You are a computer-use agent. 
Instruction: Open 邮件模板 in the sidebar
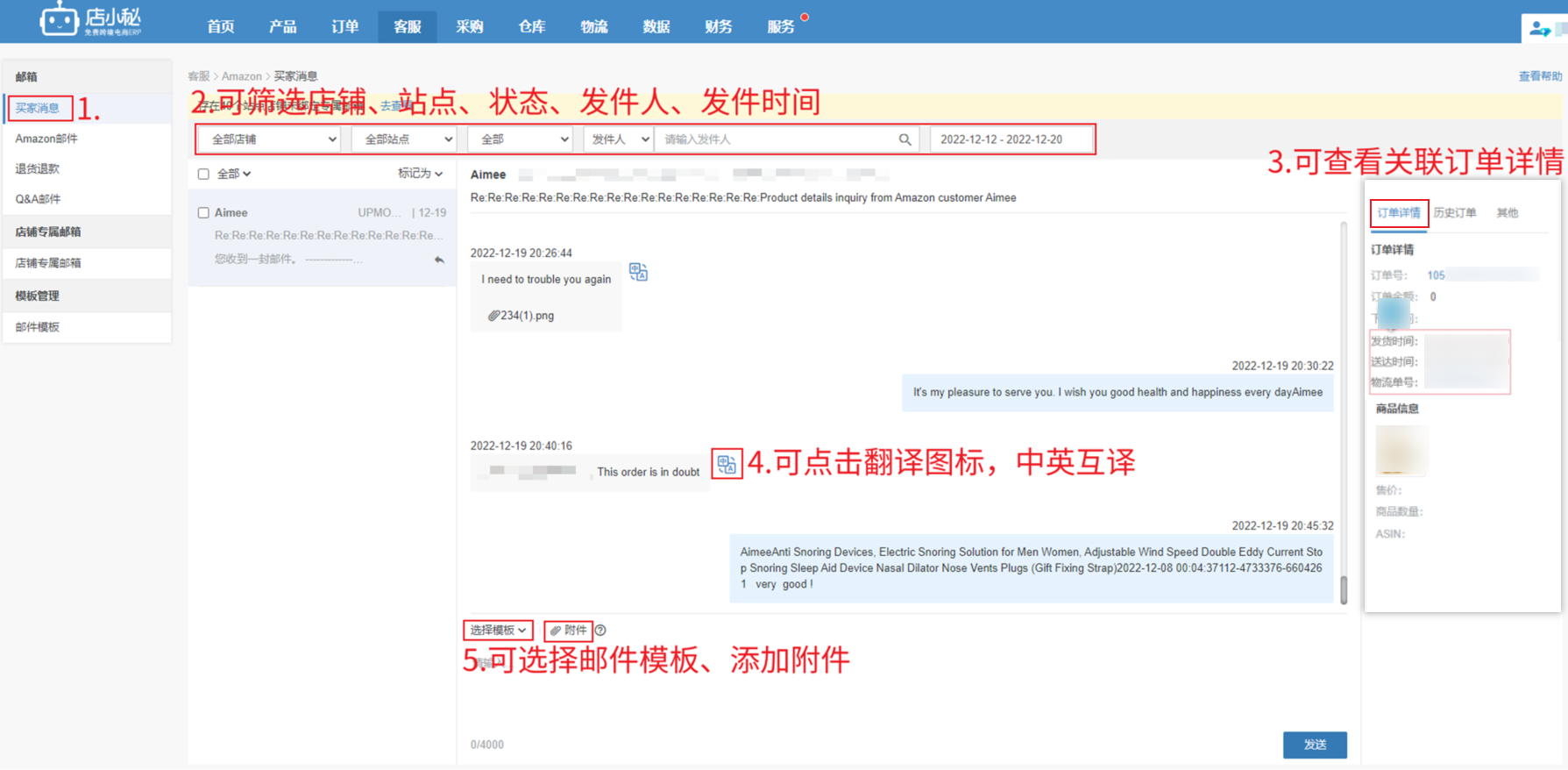click(x=38, y=327)
